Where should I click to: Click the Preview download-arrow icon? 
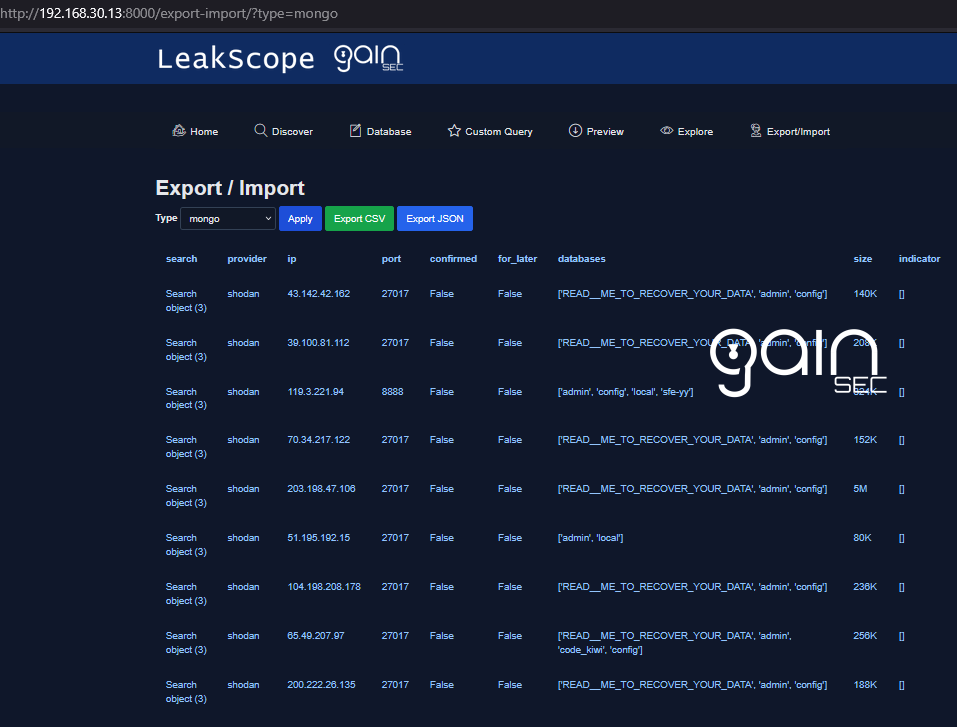coord(575,131)
